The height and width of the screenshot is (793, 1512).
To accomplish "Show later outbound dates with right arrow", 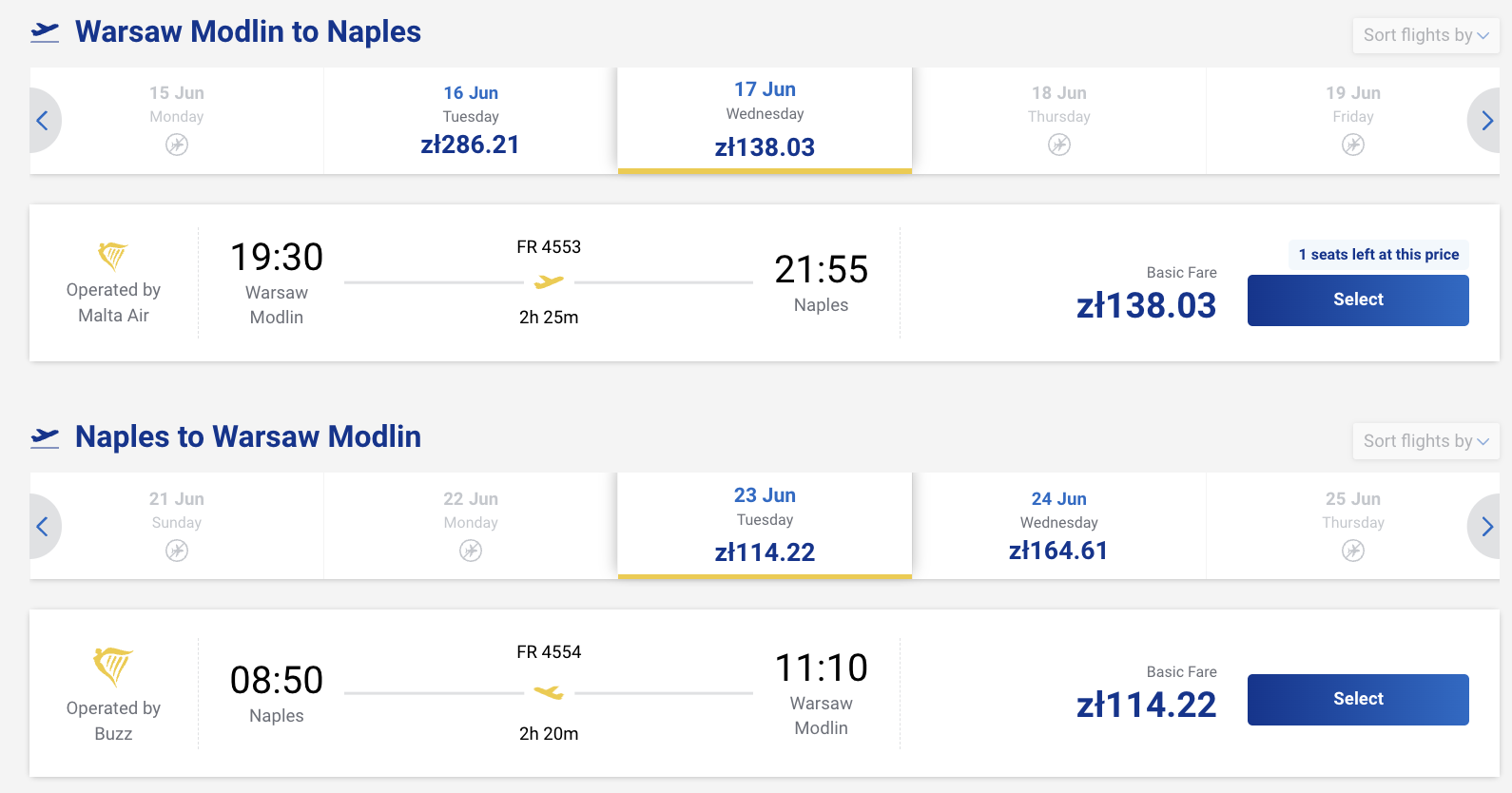I will (x=1486, y=121).
